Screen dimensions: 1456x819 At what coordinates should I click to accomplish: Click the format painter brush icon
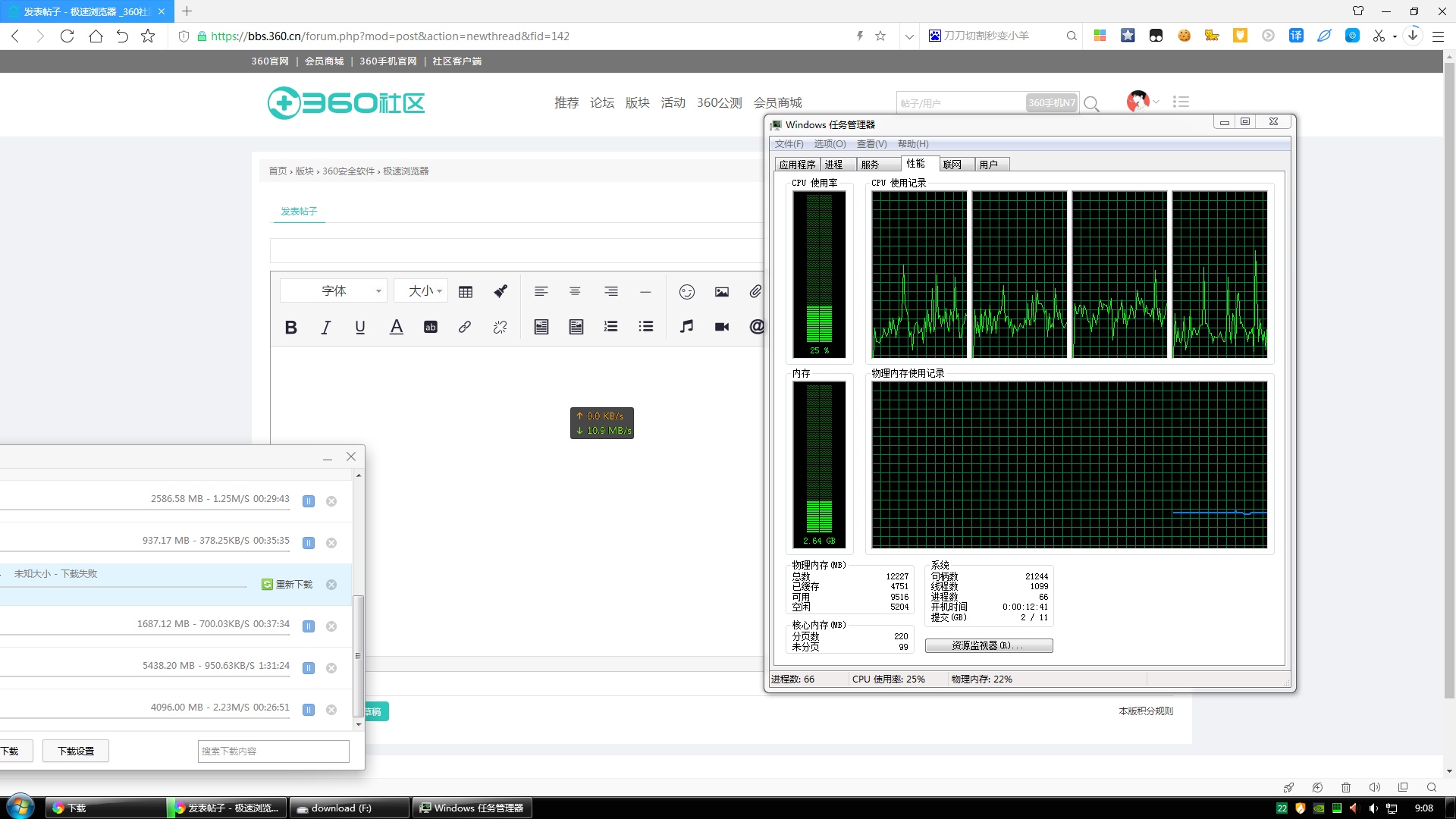pos(500,291)
